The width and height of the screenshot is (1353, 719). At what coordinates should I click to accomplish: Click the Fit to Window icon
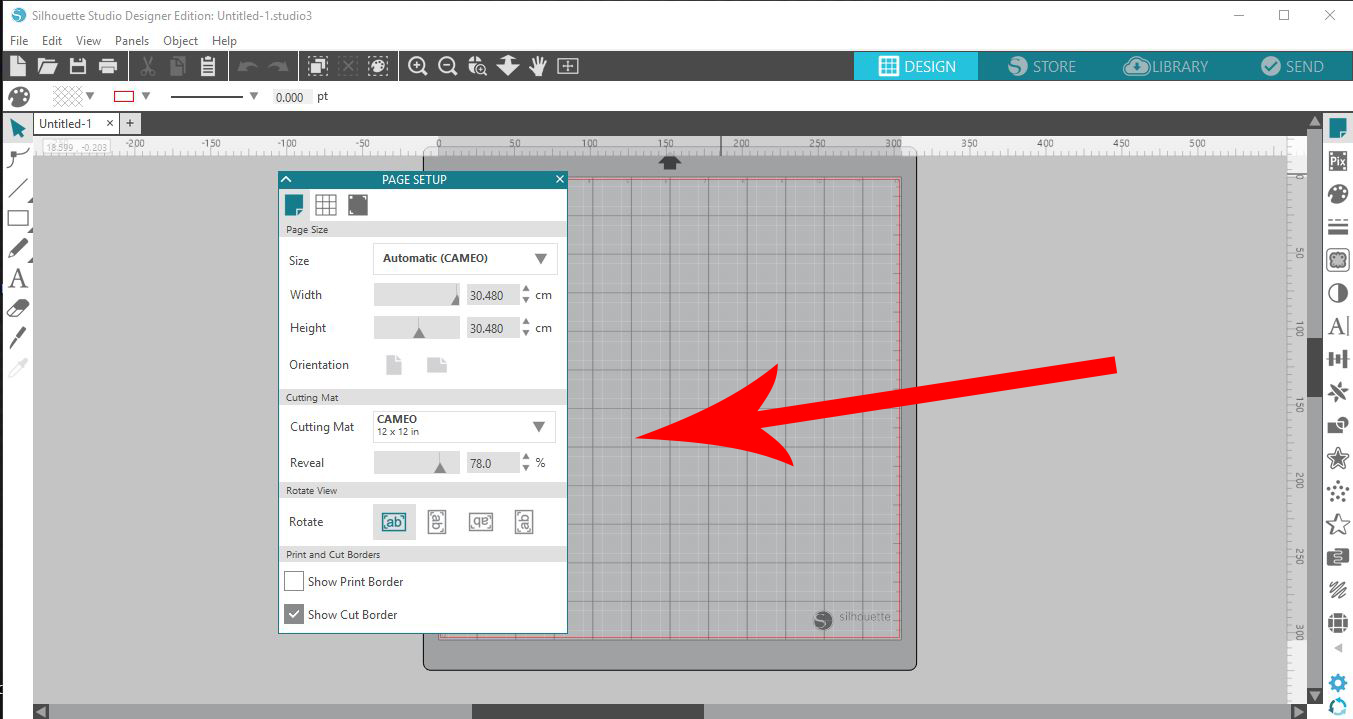568,66
